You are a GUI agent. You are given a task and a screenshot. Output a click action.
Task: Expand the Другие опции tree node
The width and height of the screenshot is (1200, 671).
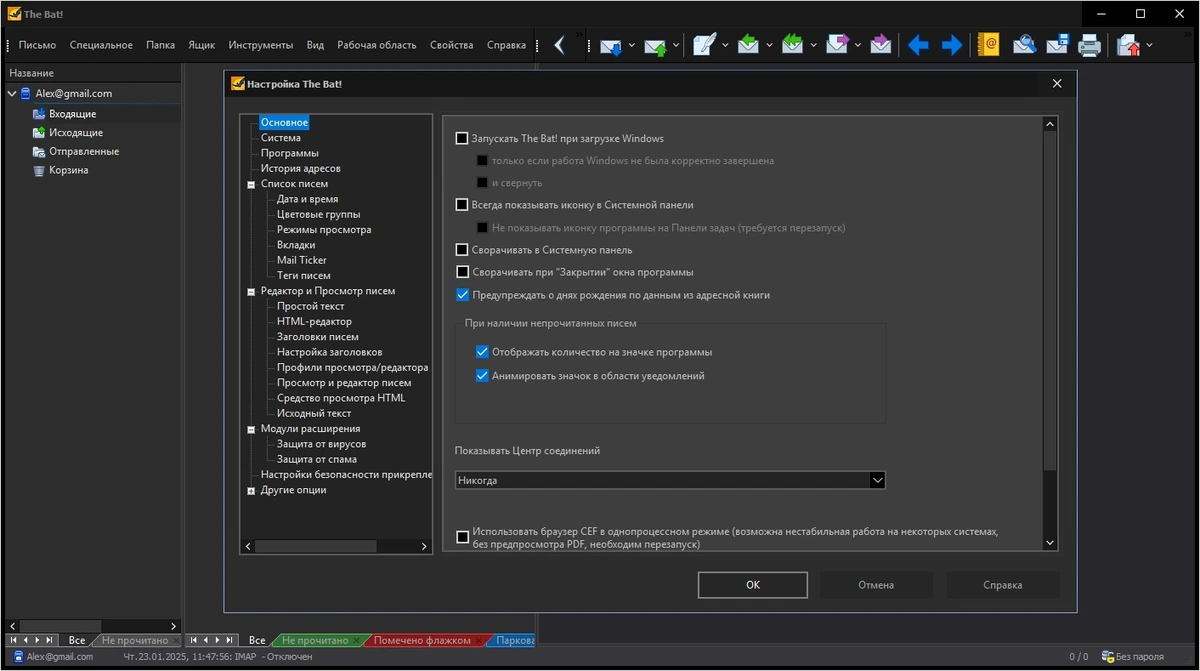[x=251, y=491]
